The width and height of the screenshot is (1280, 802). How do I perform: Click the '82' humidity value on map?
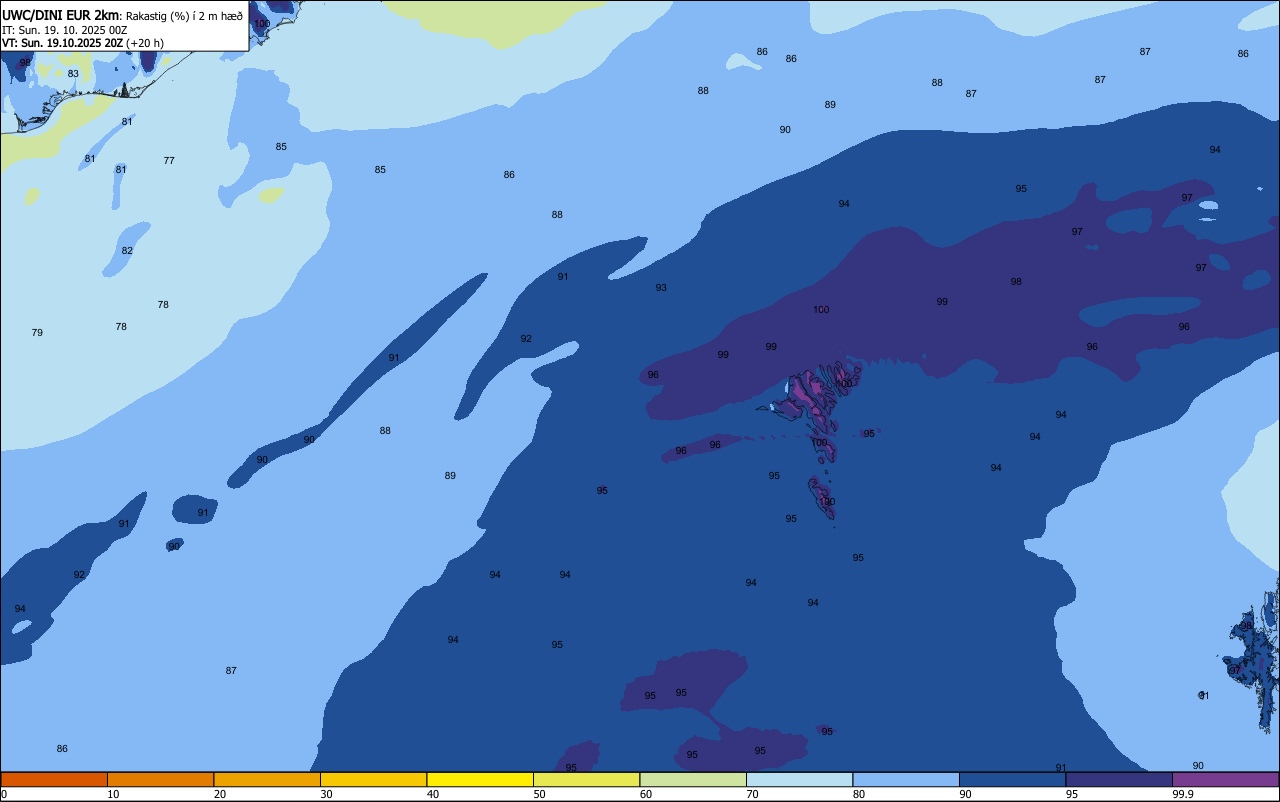[127, 250]
